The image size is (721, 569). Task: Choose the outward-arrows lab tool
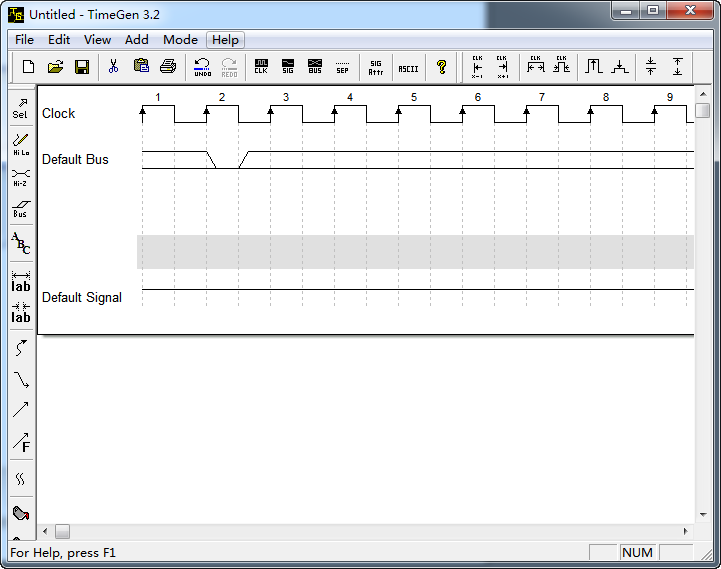tap(21, 282)
